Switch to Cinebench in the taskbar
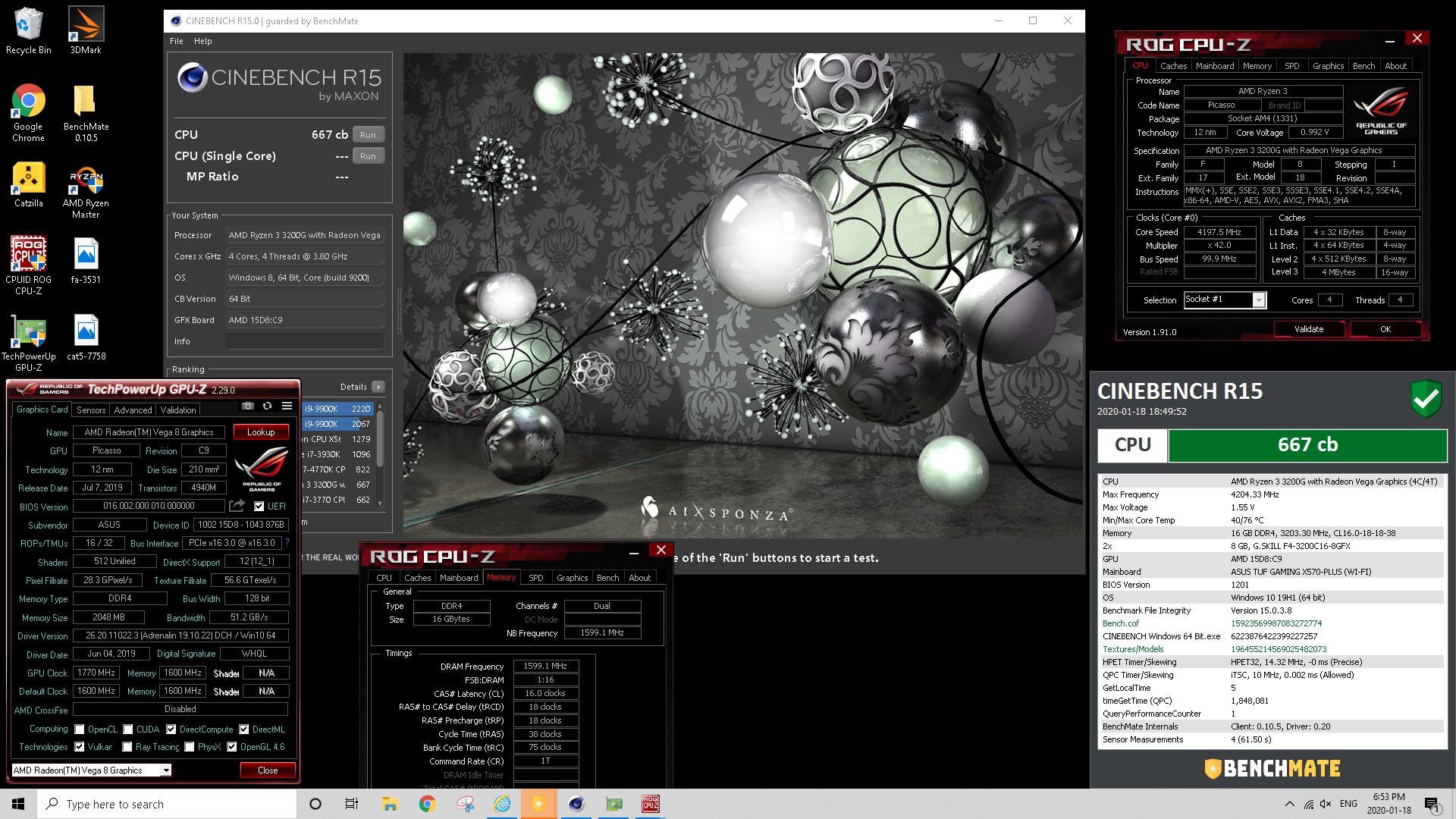 576,804
